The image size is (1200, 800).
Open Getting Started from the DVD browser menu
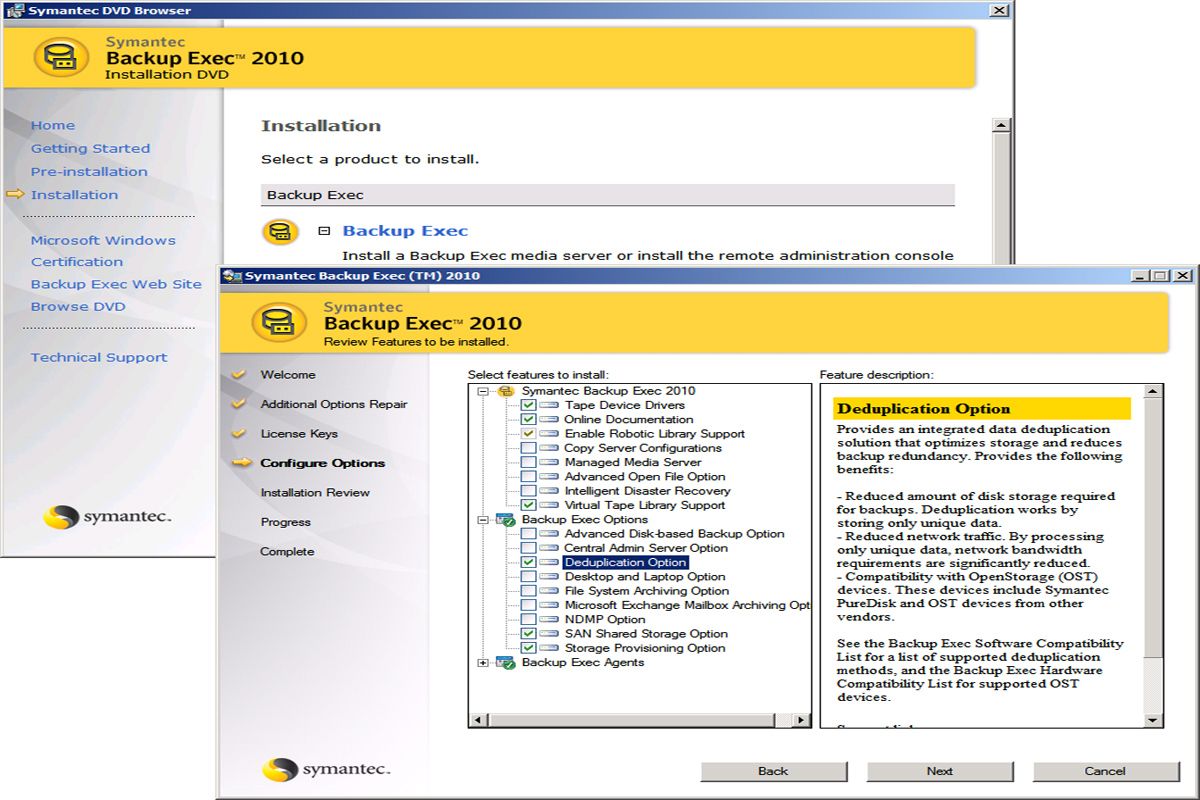[x=90, y=148]
